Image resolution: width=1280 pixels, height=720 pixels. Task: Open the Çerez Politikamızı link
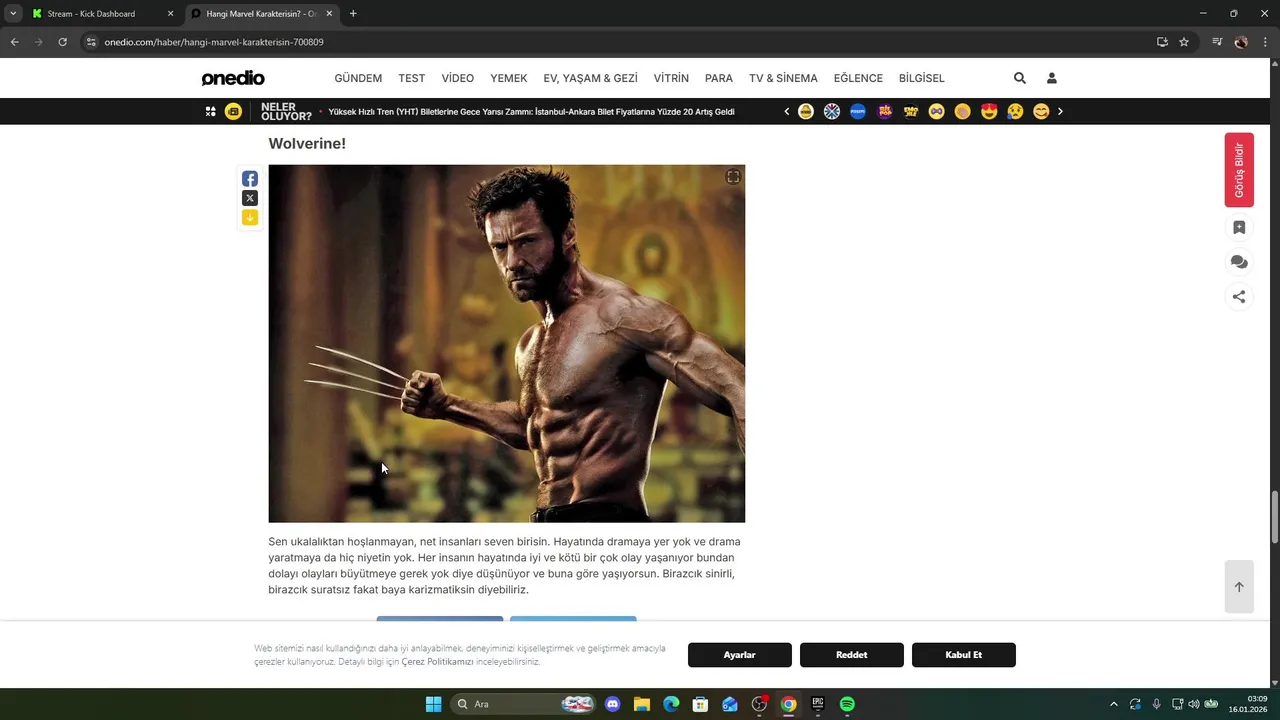pos(437,662)
